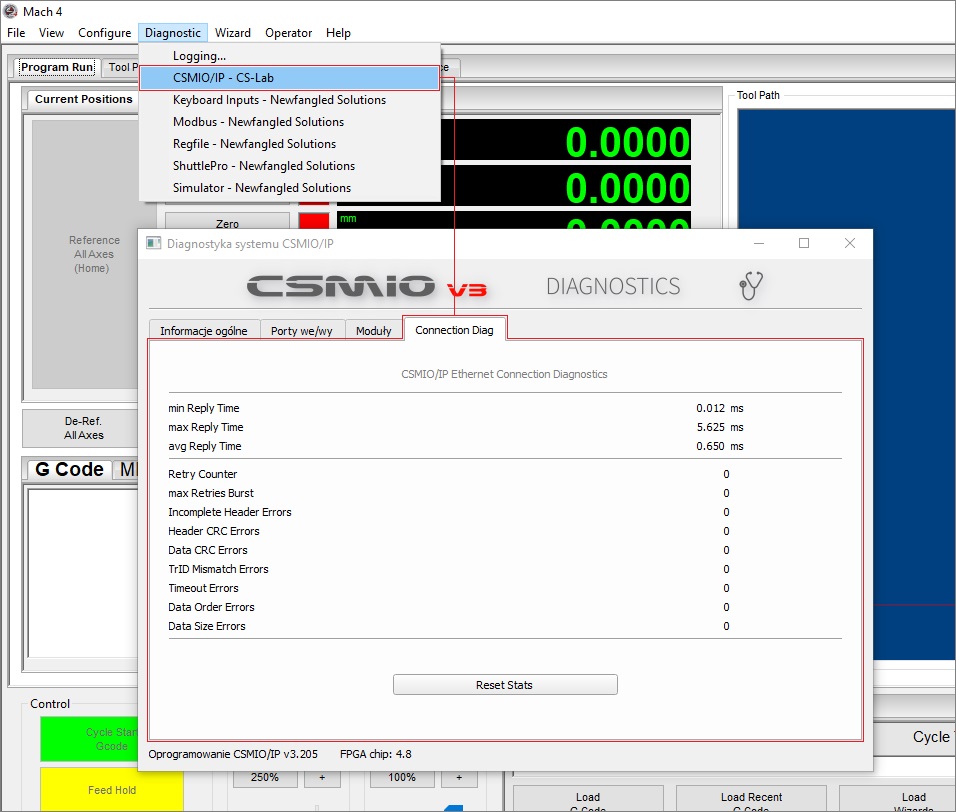
Task: Minimize the CSMIO/IP diagnostics window
Action: tap(759, 243)
